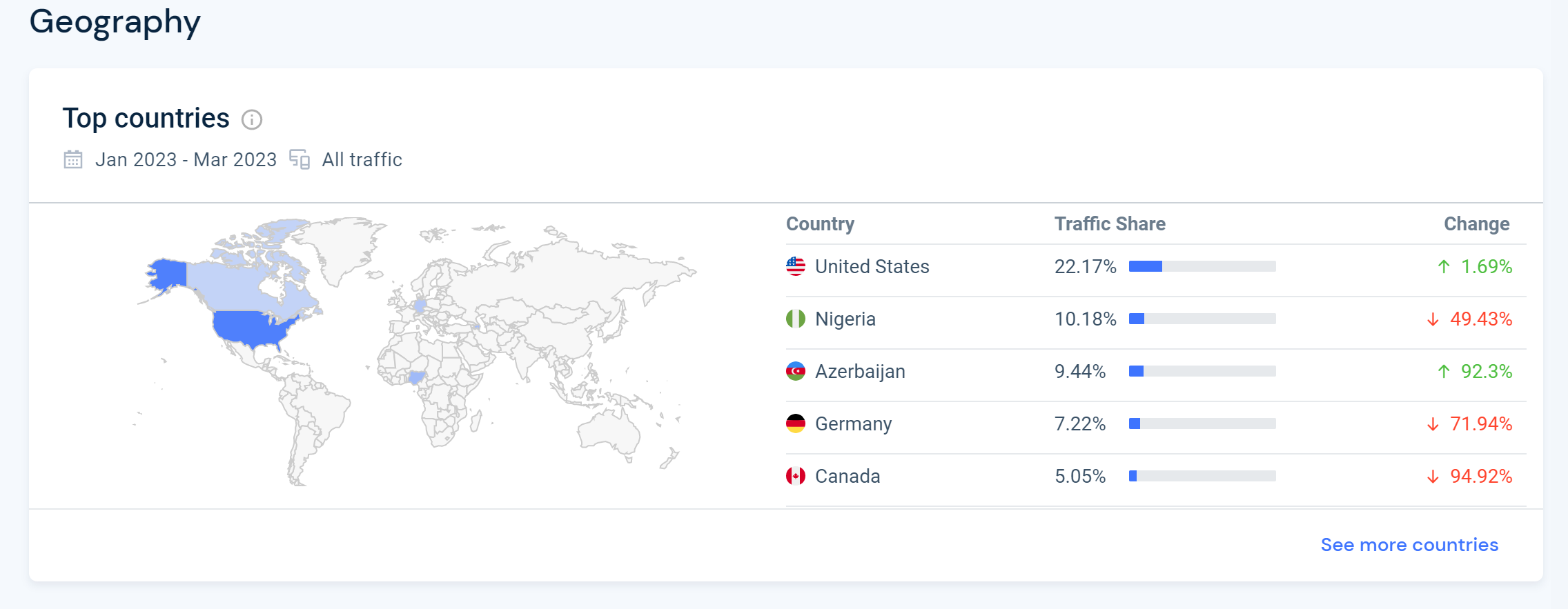Select the Azerbaijan country name
The image size is (1568, 609).
pyautogui.click(x=860, y=371)
